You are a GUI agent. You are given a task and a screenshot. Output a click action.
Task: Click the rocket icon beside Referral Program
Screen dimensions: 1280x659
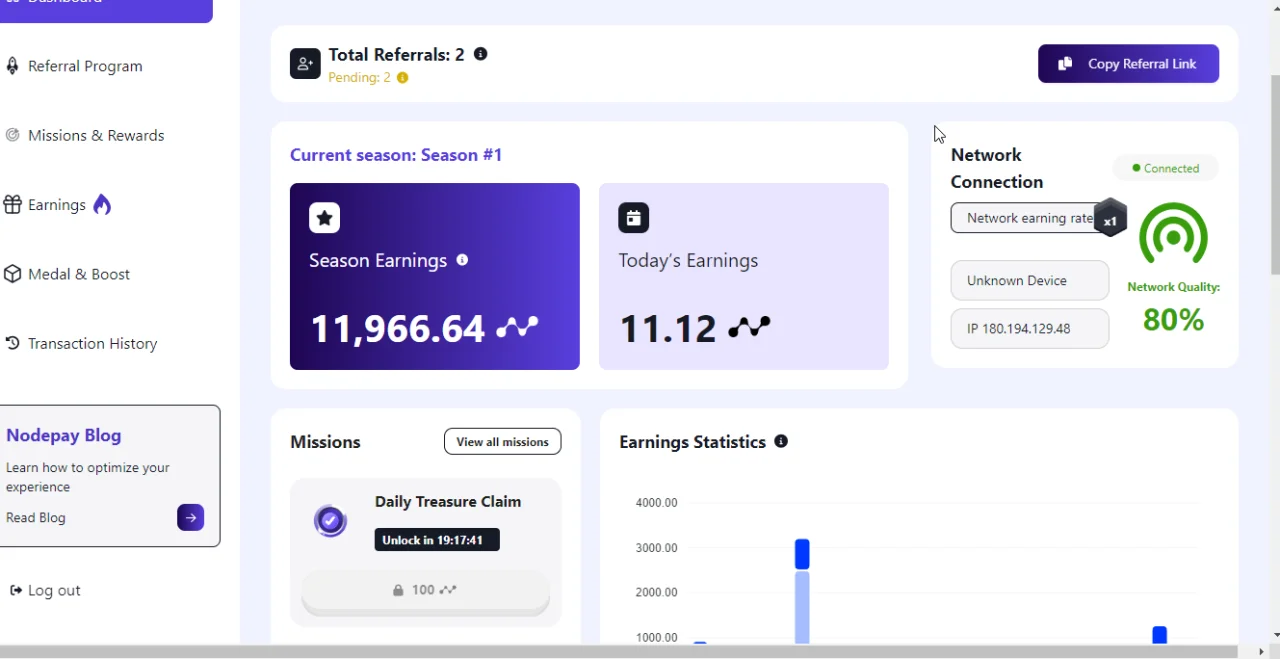[x=12, y=66]
